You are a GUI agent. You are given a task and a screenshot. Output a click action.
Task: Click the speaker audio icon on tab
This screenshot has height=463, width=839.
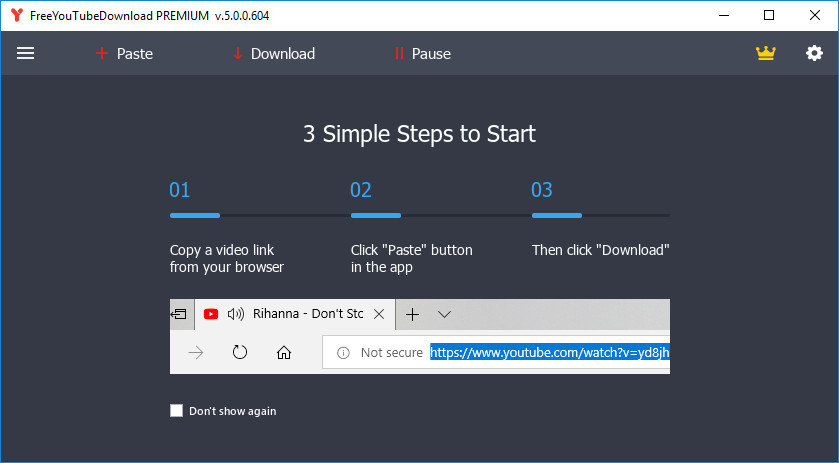[x=236, y=314]
